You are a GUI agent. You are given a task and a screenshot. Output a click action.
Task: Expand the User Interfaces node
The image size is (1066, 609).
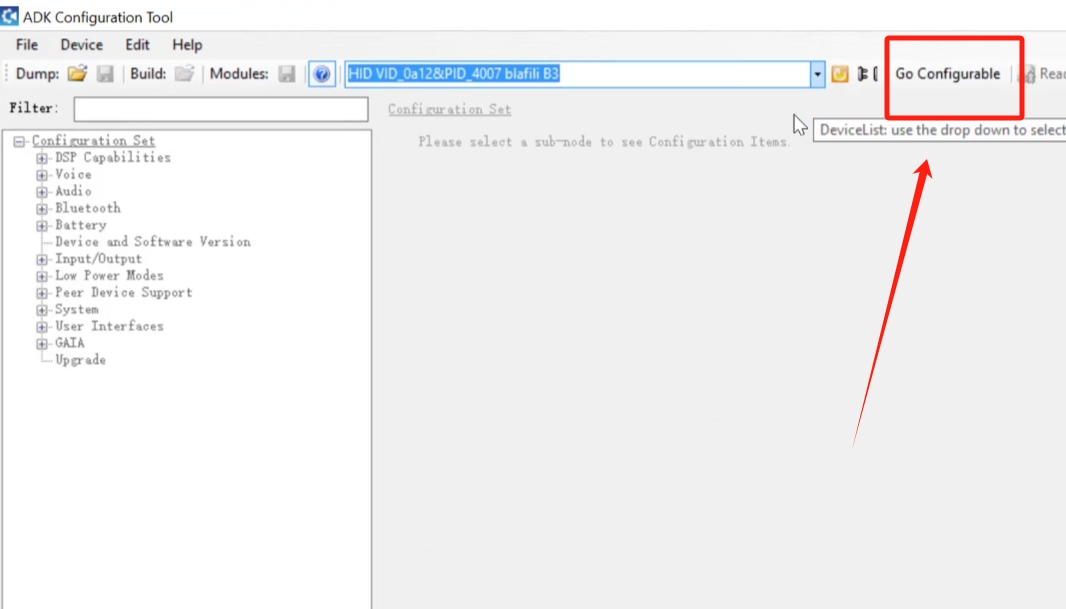pyautogui.click(x=42, y=327)
